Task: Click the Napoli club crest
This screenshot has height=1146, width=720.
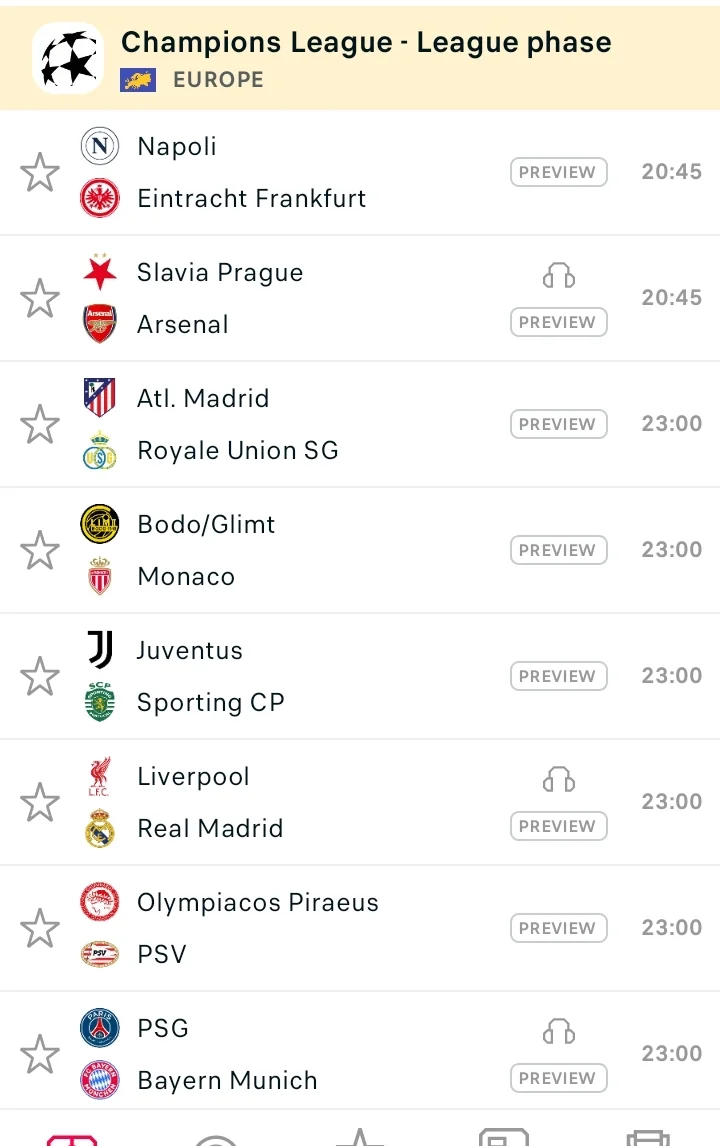Action: [100, 147]
